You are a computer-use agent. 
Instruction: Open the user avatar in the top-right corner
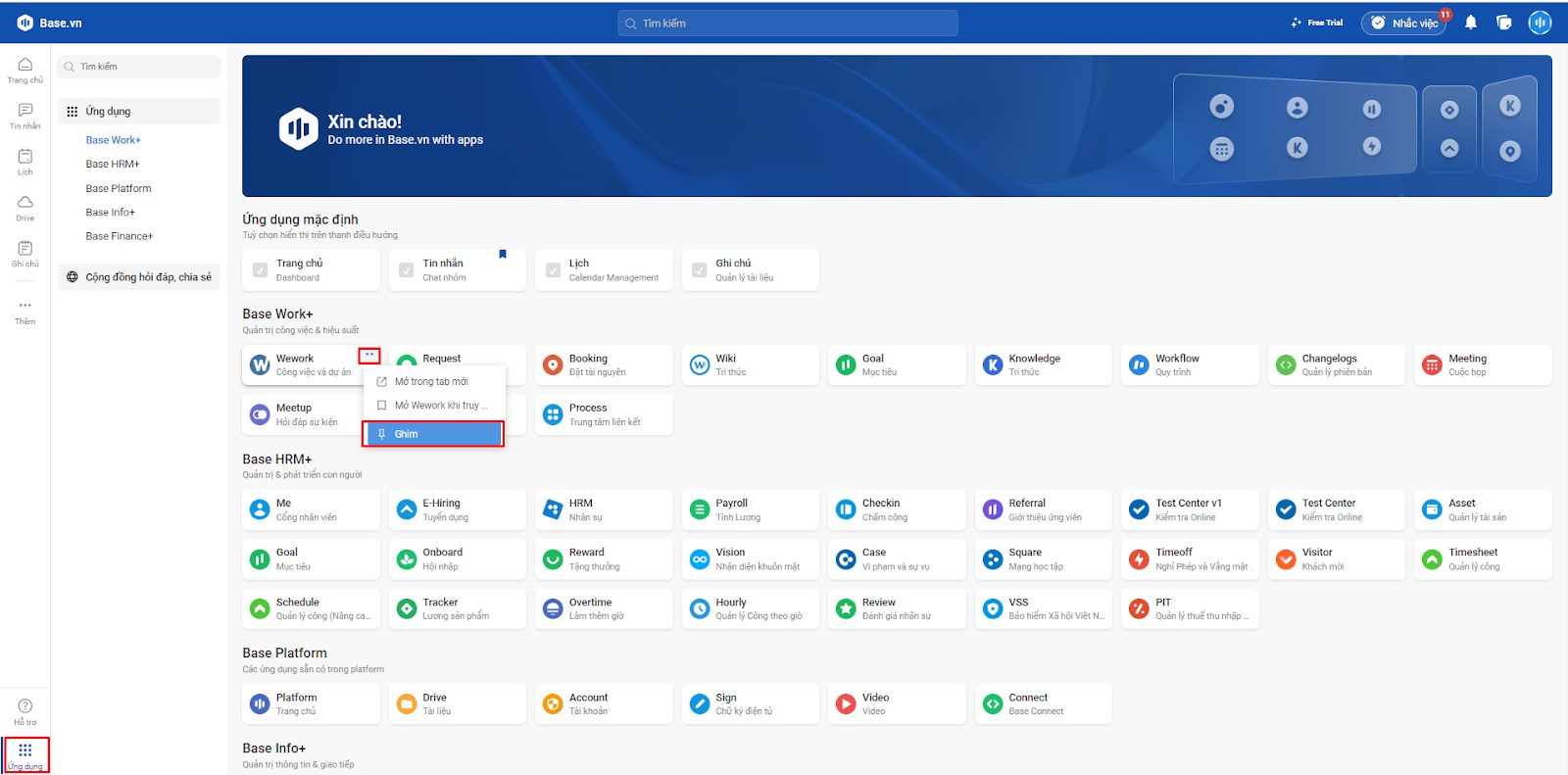click(1540, 23)
